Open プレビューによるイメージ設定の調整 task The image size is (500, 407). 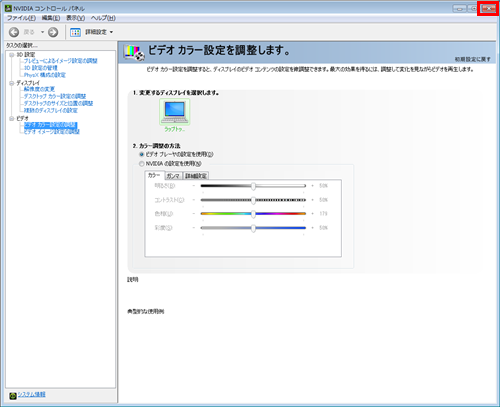click(x=60, y=61)
